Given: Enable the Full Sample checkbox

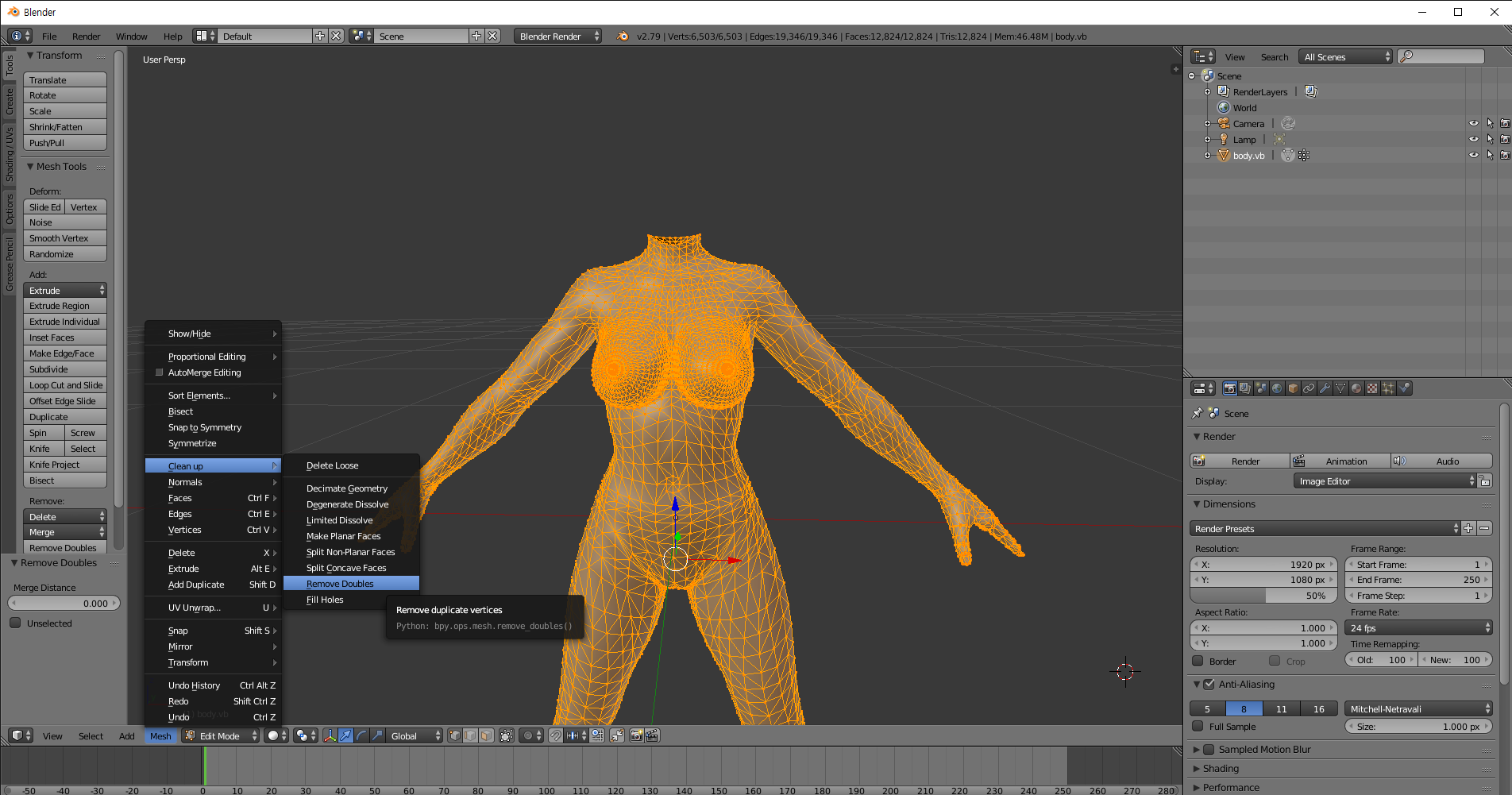Looking at the screenshot, I should (1198, 726).
